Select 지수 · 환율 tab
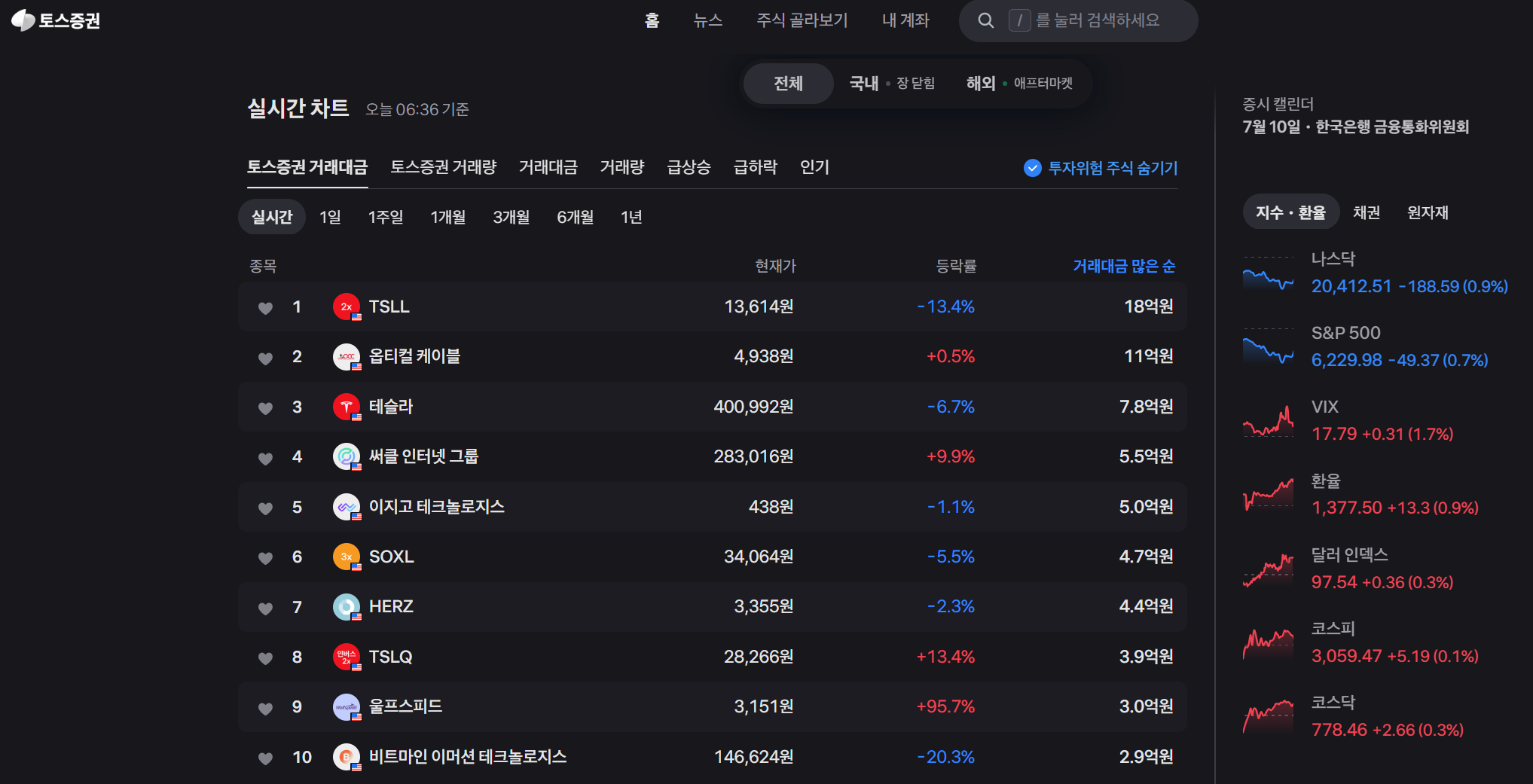Viewport: 1533px width, 784px height. coord(1290,212)
